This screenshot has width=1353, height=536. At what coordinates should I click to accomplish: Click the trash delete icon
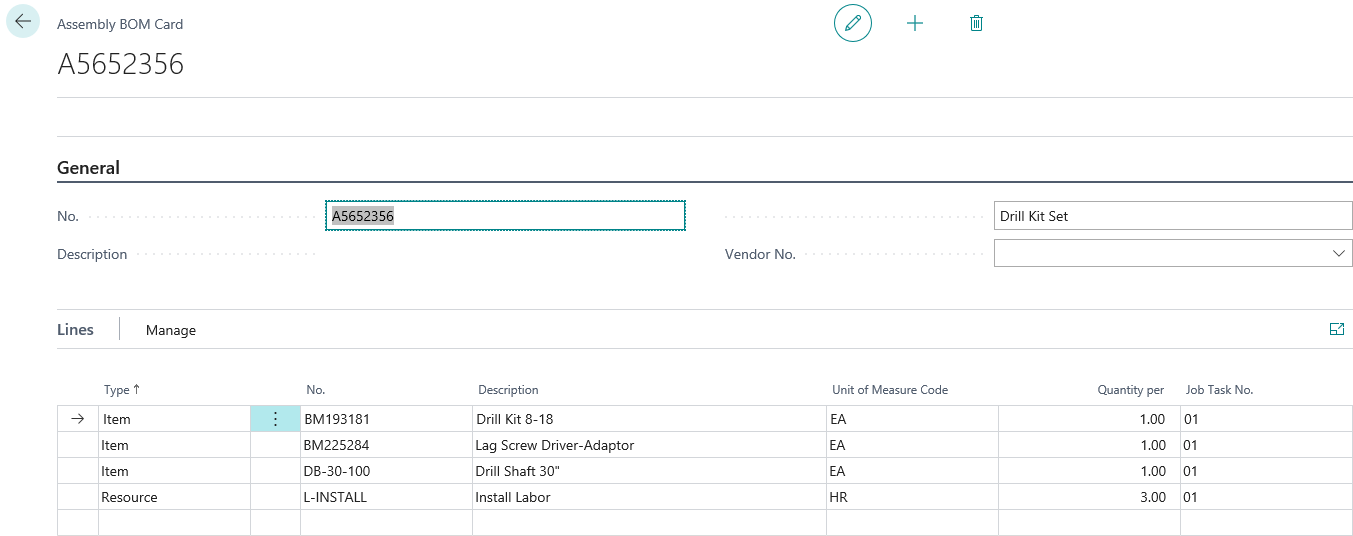click(x=976, y=23)
